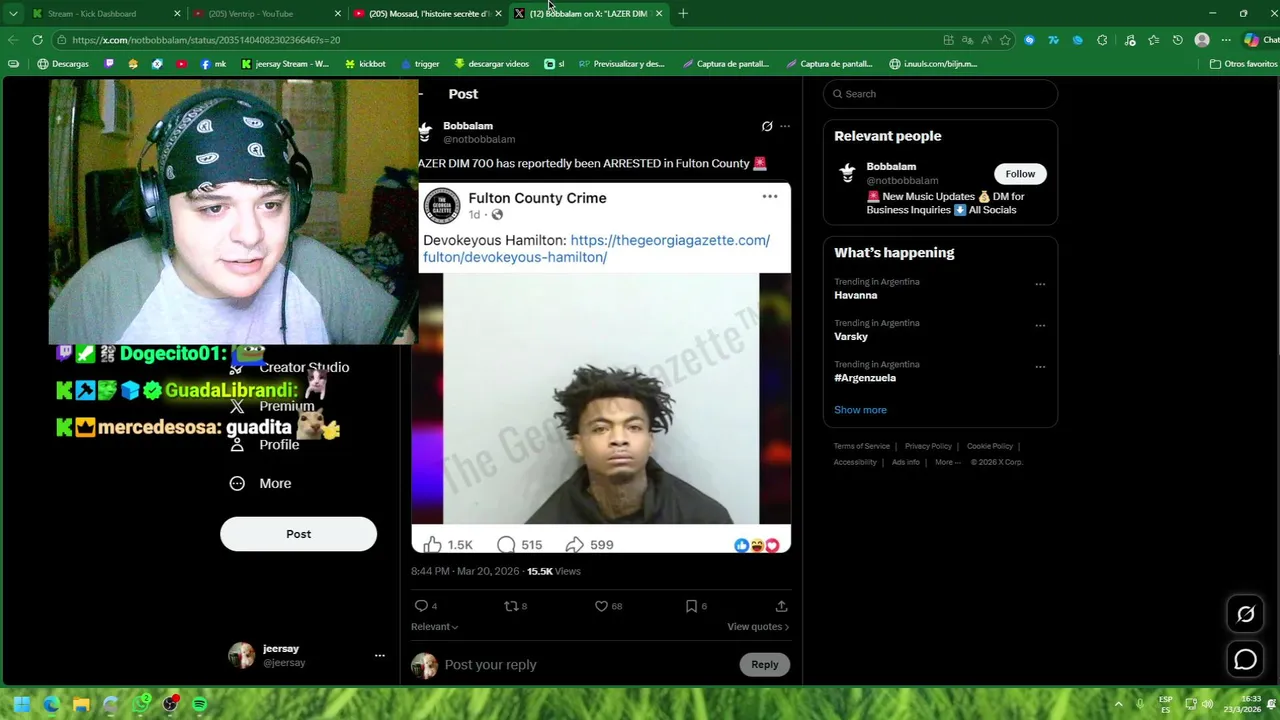Screen dimensions: 1280x720
Task: Open File Explorer from the taskbar
Action: click(x=81, y=704)
